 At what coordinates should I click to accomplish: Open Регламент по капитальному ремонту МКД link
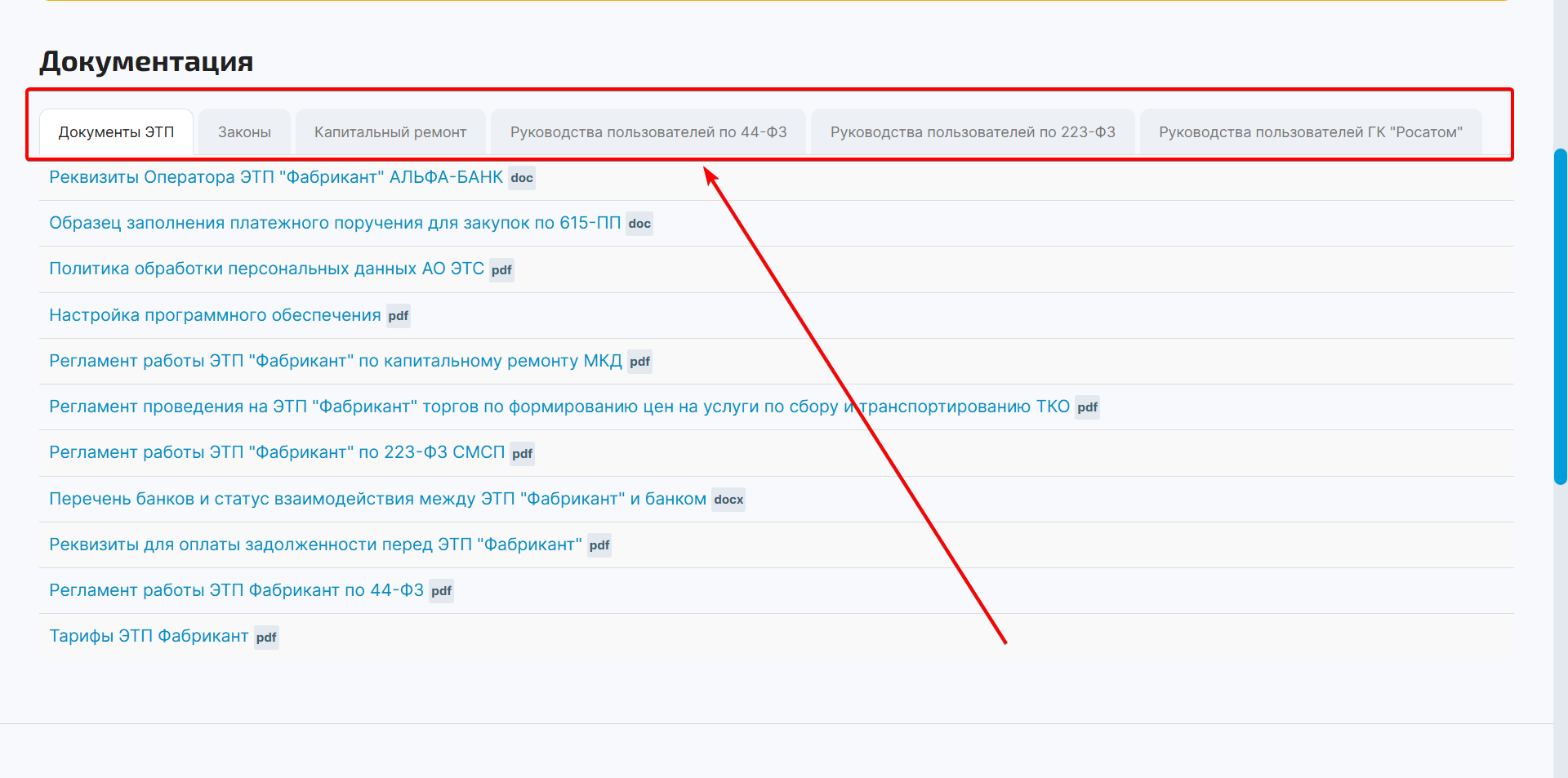pyautogui.click(x=336, y=361)
